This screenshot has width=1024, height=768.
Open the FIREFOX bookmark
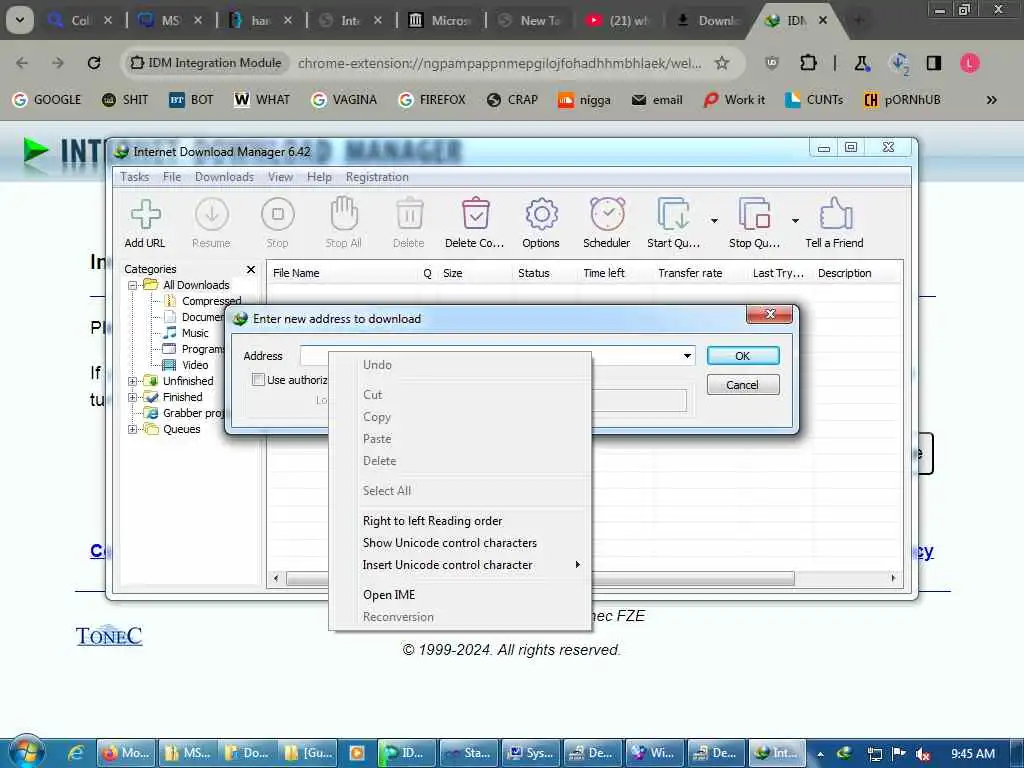[432, 100]
